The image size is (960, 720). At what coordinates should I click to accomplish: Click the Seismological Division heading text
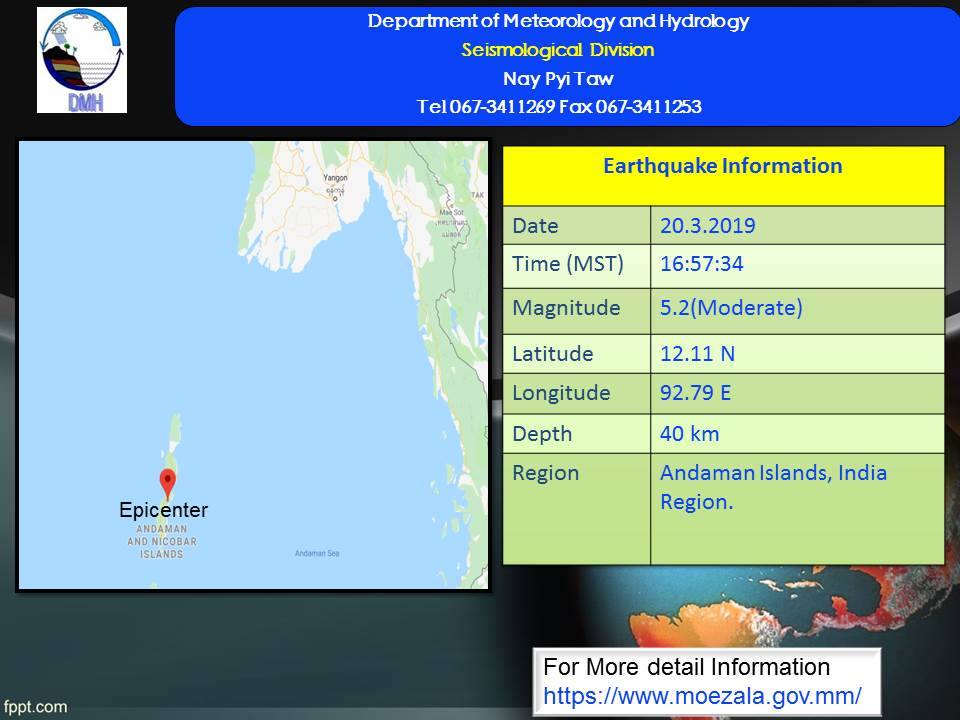click(x=558, y=50)
